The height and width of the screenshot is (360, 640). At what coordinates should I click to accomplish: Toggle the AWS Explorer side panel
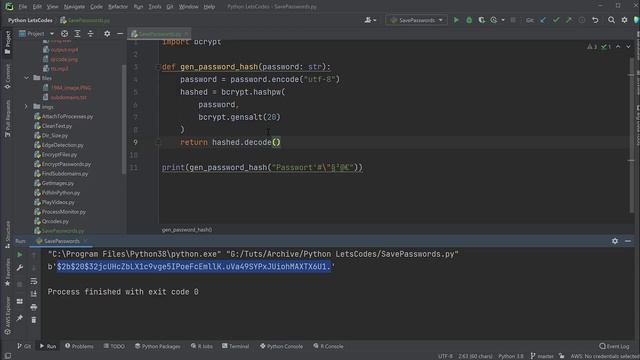tap(8, 316)
